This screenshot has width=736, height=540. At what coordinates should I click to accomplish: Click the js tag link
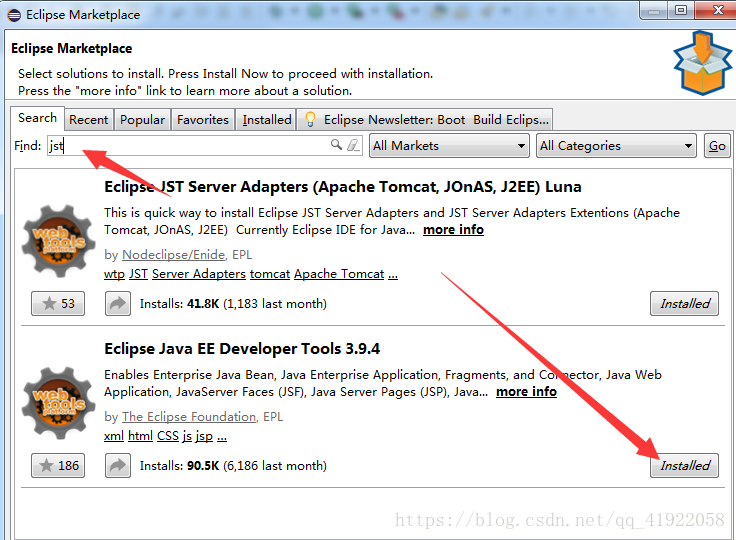(x=187, y=436)
